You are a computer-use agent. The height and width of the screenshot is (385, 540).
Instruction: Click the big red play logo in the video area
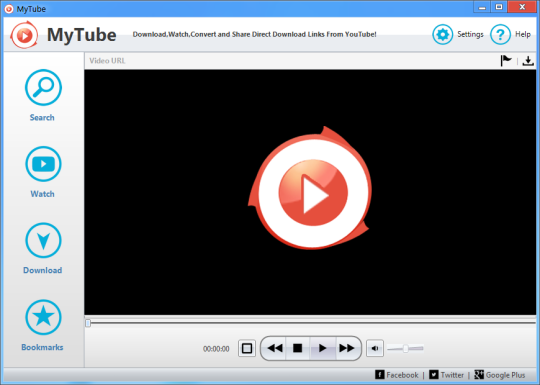pyautogui.click(x=310, y=188)
